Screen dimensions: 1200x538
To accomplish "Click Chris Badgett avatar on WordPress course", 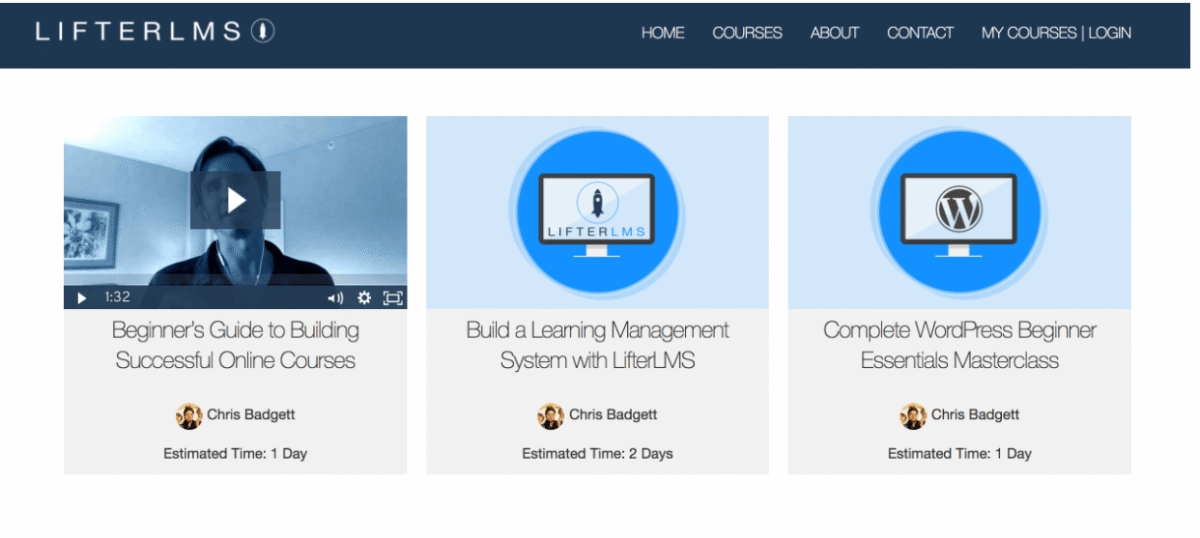I will [x=913, y=415].
